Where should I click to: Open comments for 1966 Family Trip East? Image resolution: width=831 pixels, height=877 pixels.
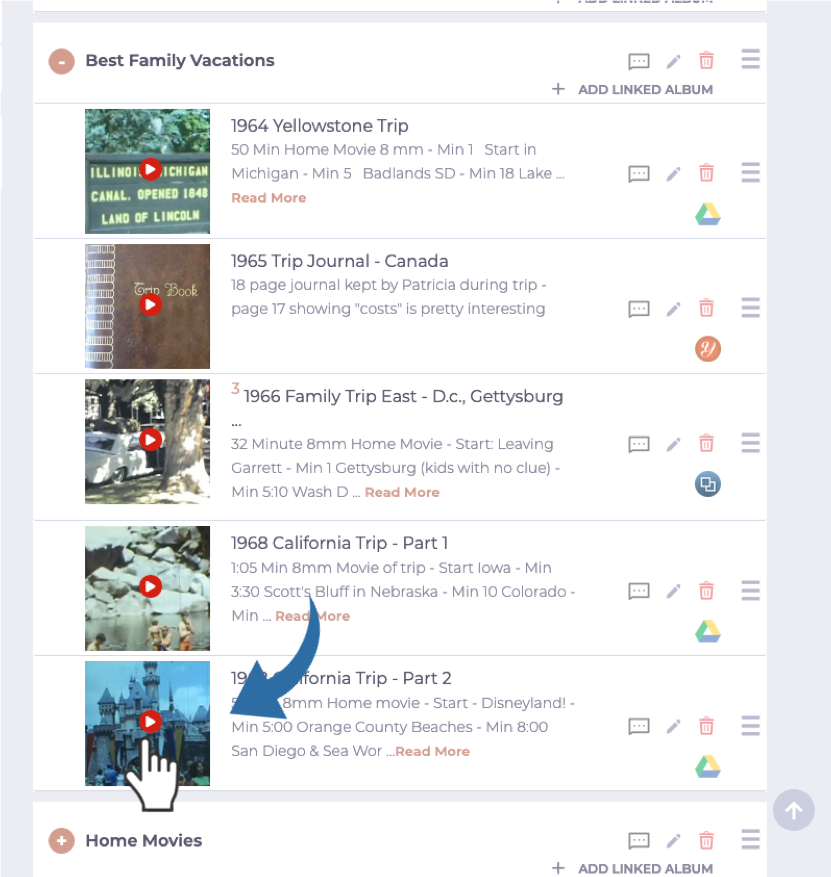639,445
